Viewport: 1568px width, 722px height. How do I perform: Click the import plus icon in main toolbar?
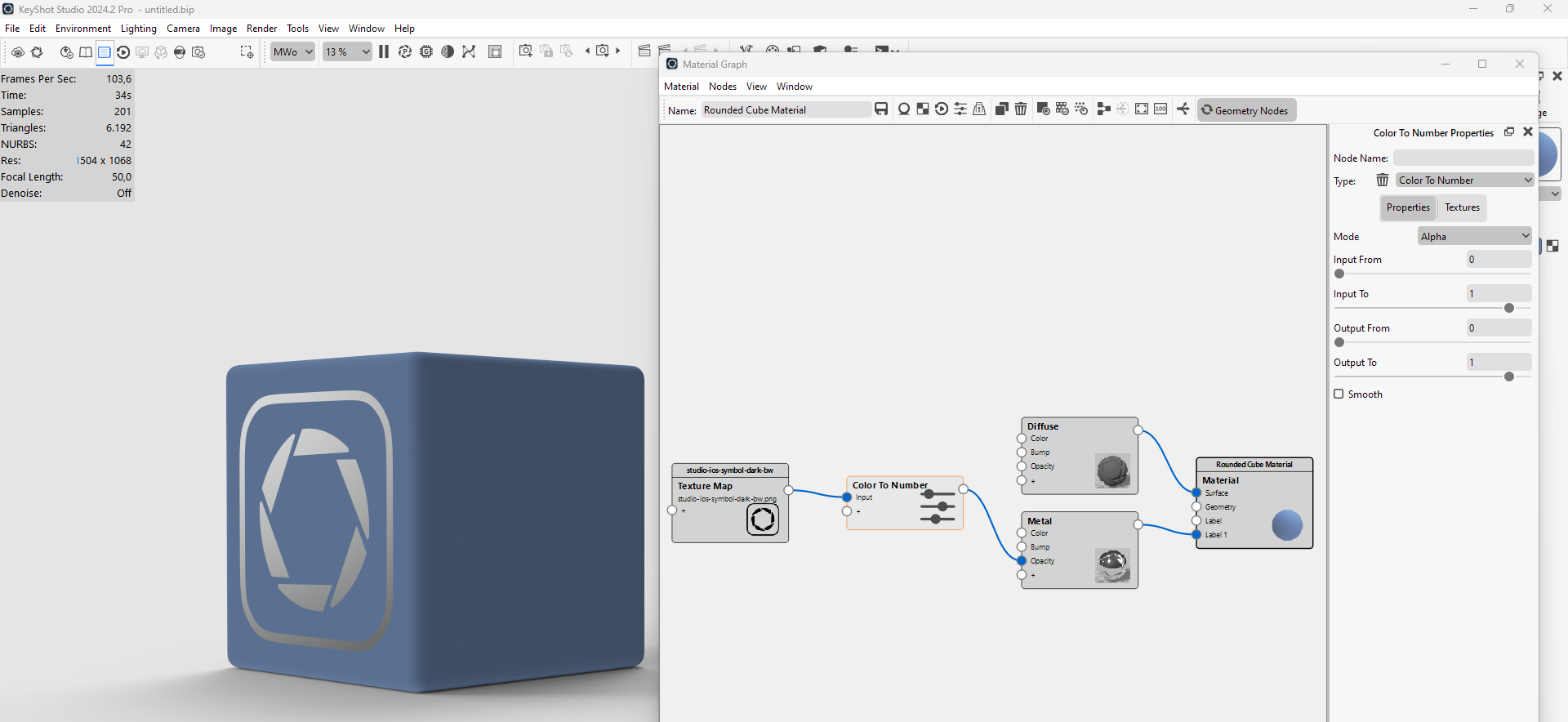67,52
